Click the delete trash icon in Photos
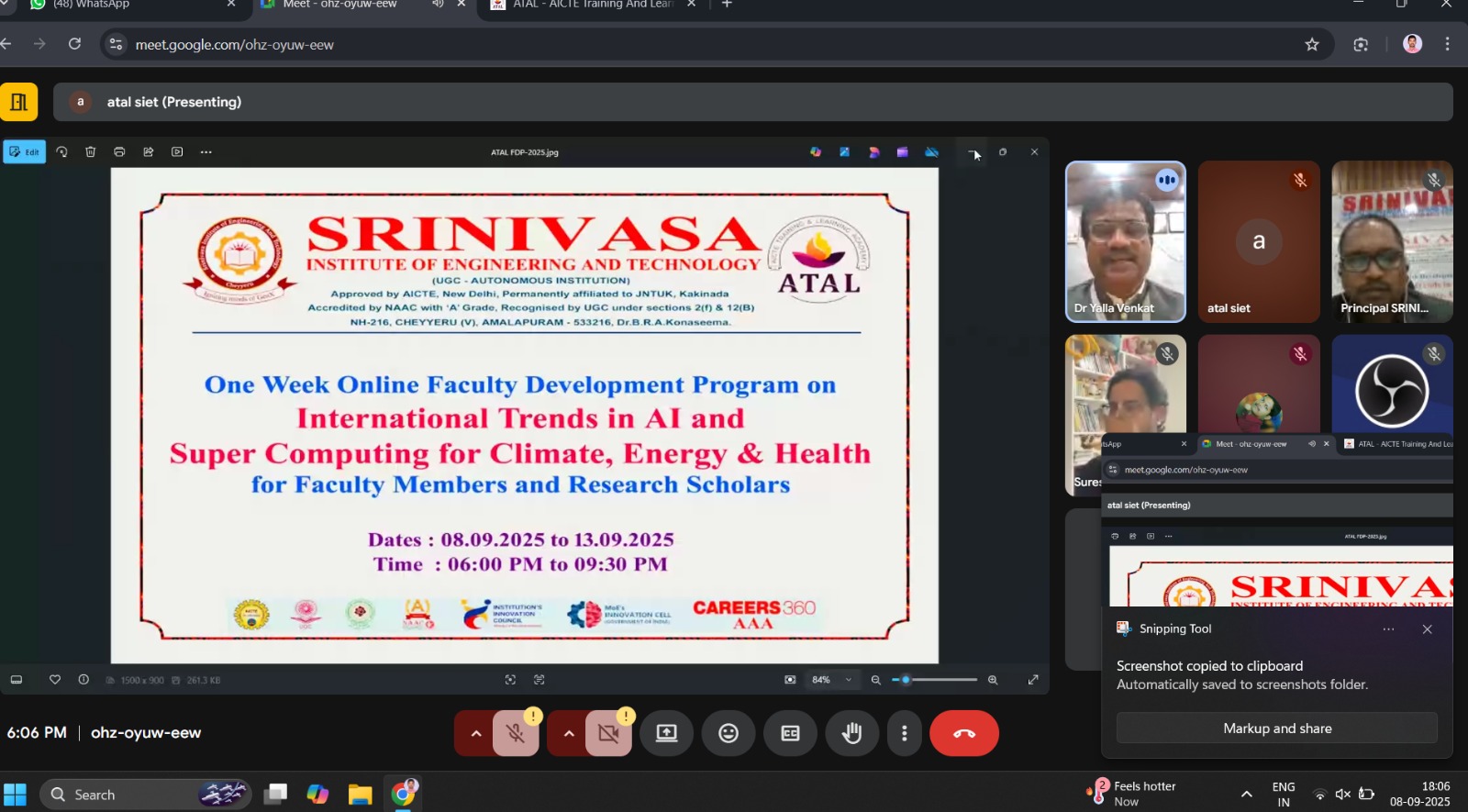 (91, 152)
